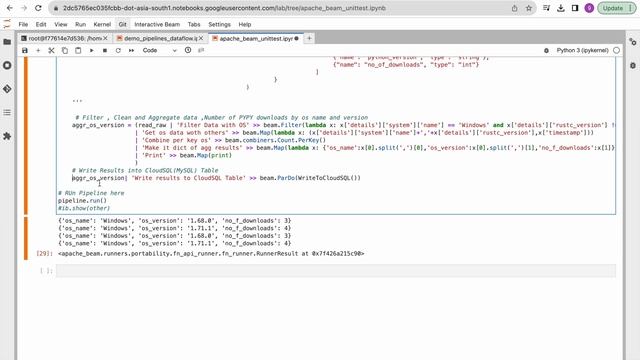Open browser downloads icon
640x360 pixels.
(x=561, y=8)
